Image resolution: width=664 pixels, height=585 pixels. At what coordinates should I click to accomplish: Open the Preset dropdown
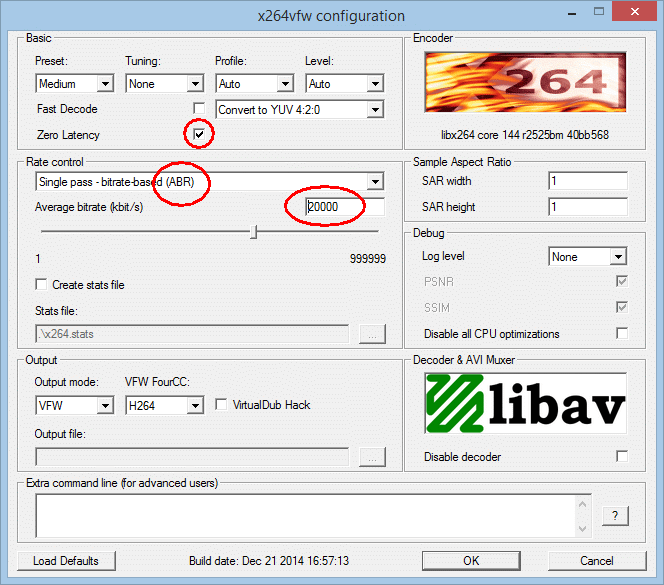point(75,84)
